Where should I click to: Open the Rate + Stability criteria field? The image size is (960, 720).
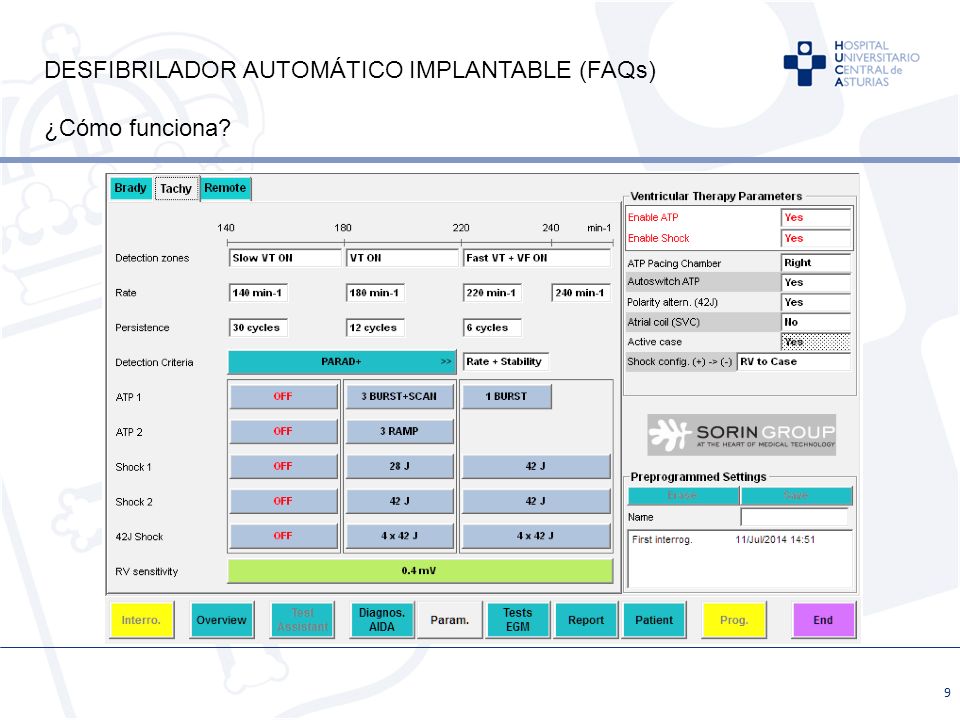[506, 362]
